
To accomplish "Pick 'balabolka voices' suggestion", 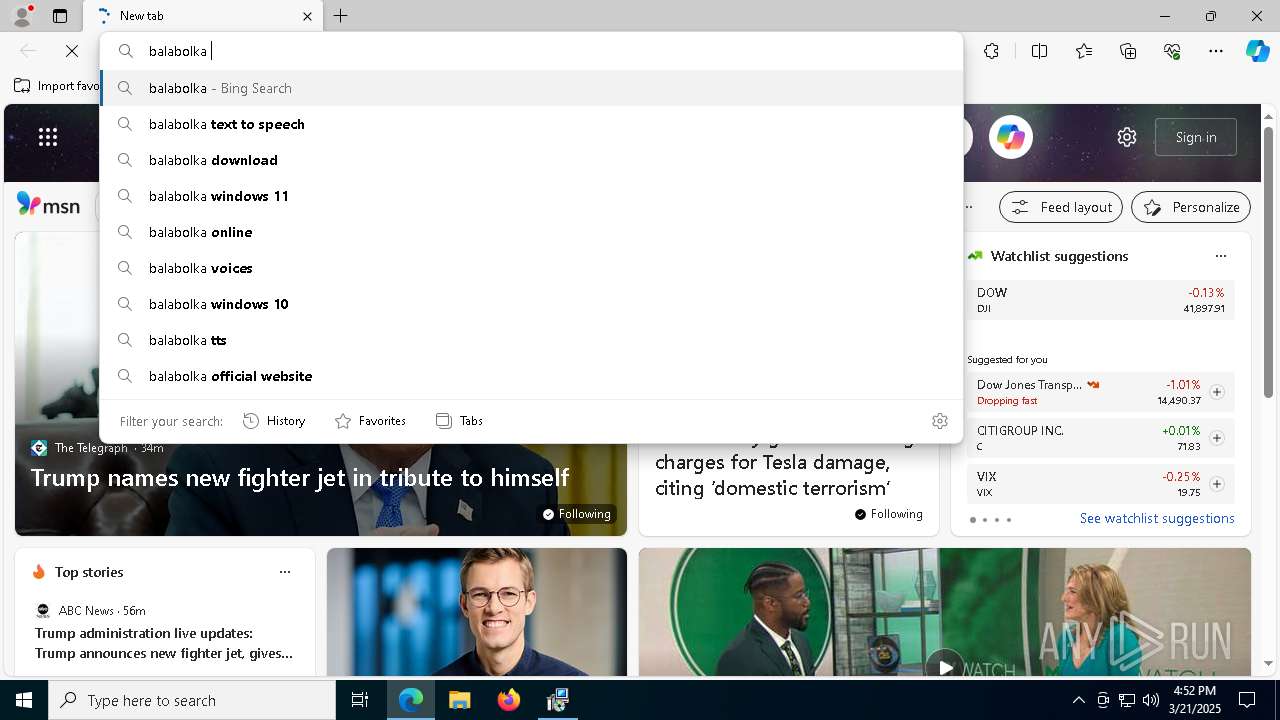I will tap(531, 268).
